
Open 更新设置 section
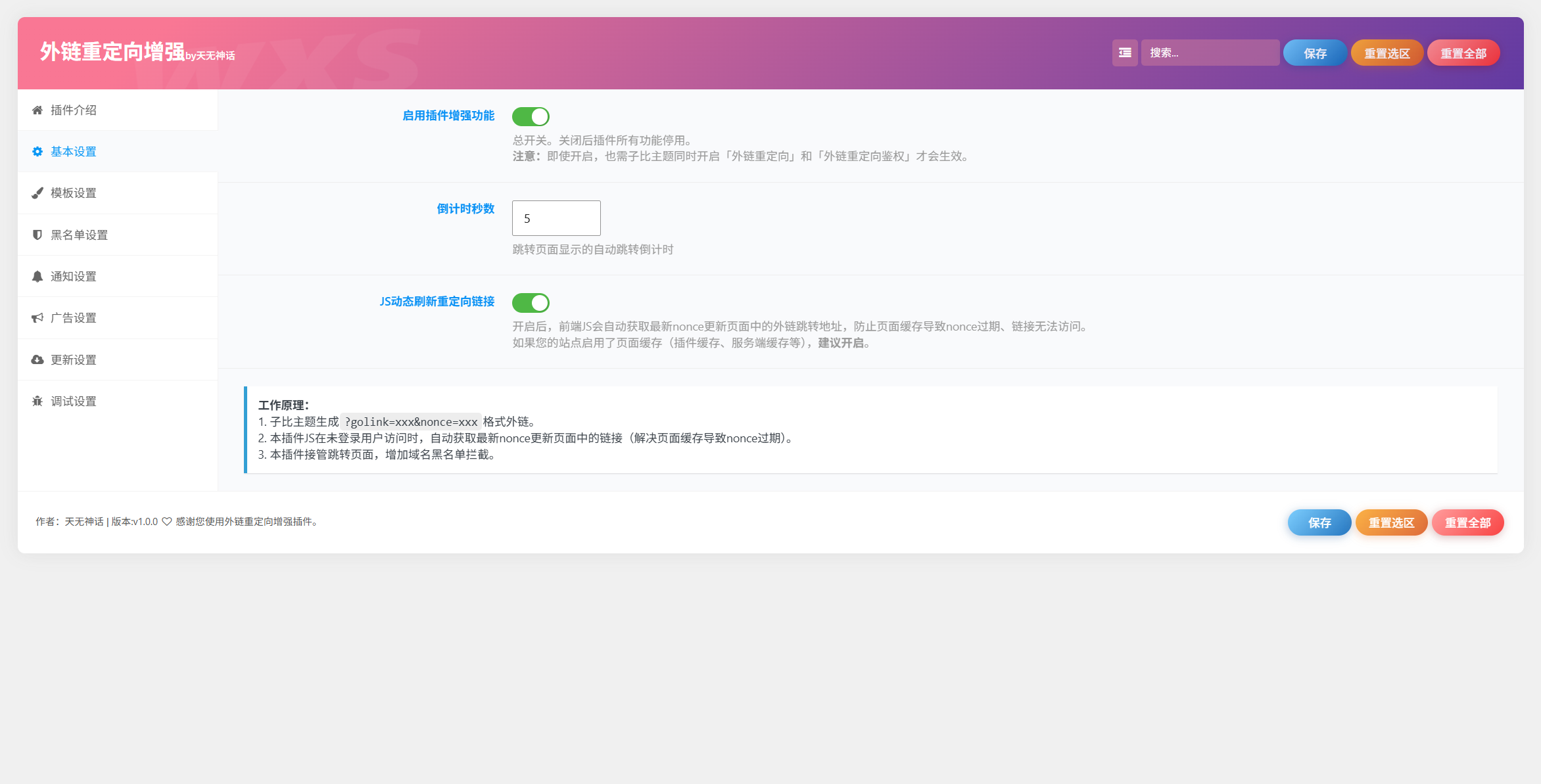tap(118, 360)
